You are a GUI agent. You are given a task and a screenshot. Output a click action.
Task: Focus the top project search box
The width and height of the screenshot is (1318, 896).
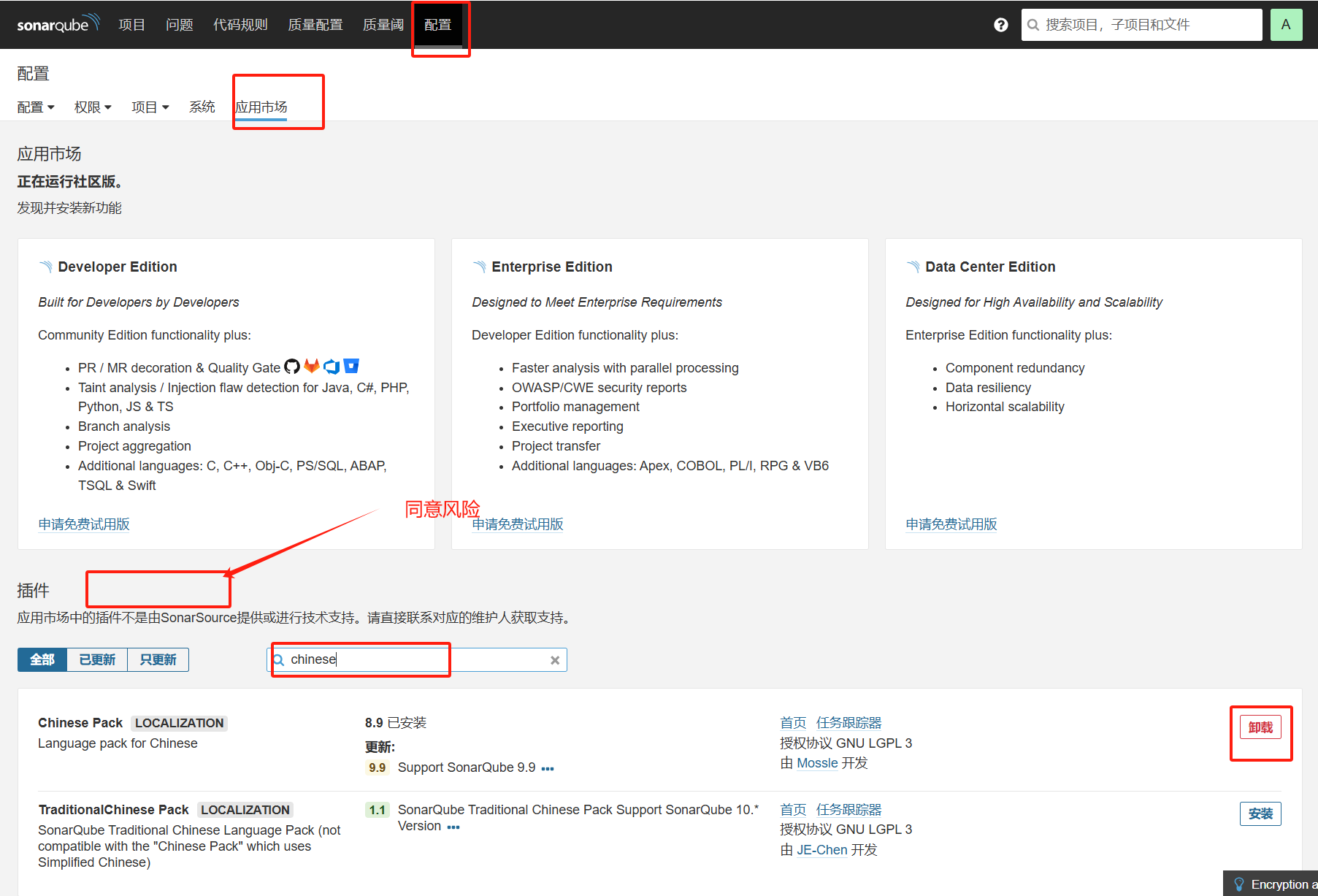[x=1141, y=25]
